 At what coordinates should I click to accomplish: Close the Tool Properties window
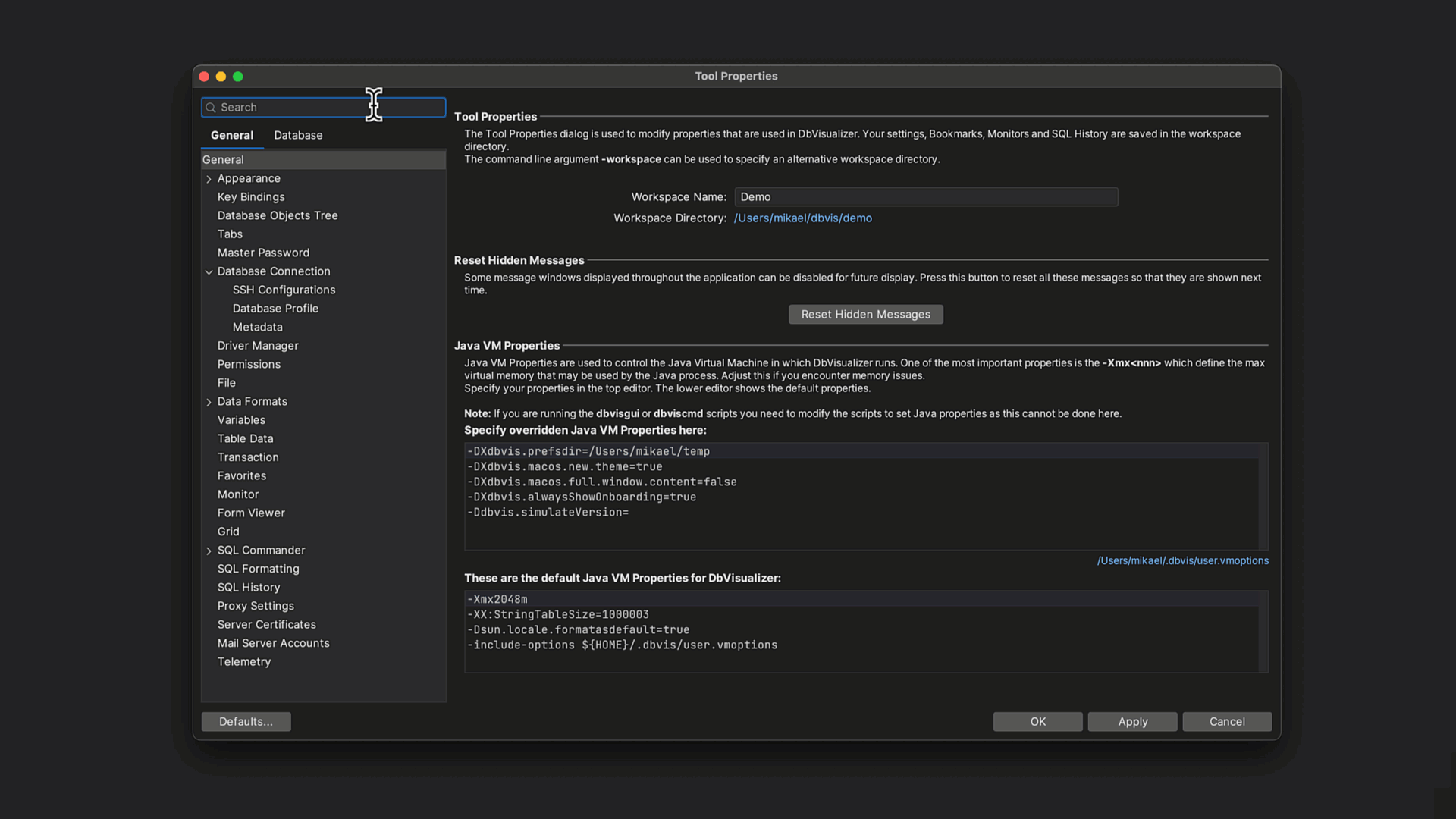click(x=204, y=77)
